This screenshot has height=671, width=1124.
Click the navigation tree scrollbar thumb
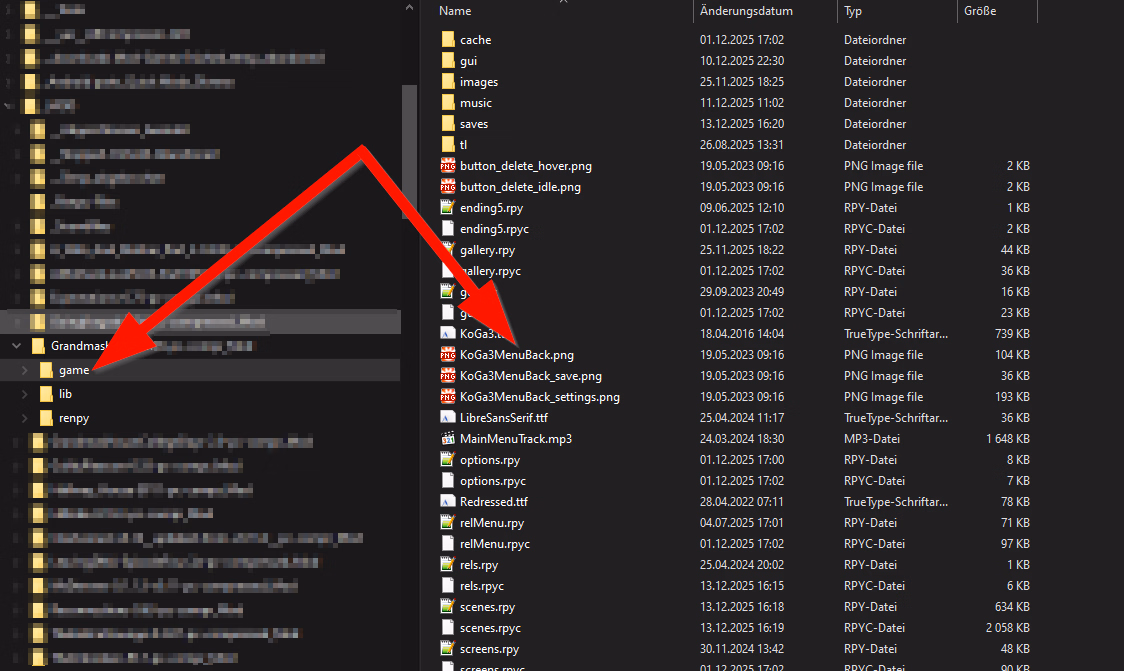[409, 151]
